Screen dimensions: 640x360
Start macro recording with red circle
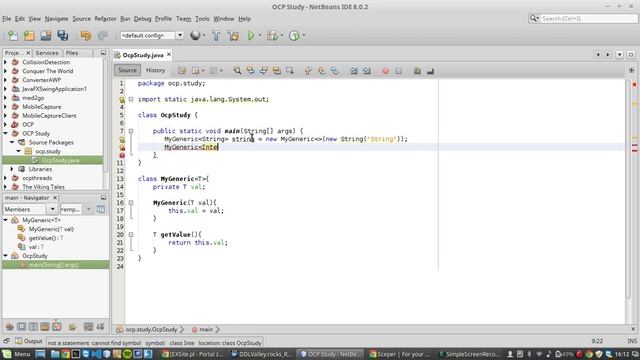point(385,71)
